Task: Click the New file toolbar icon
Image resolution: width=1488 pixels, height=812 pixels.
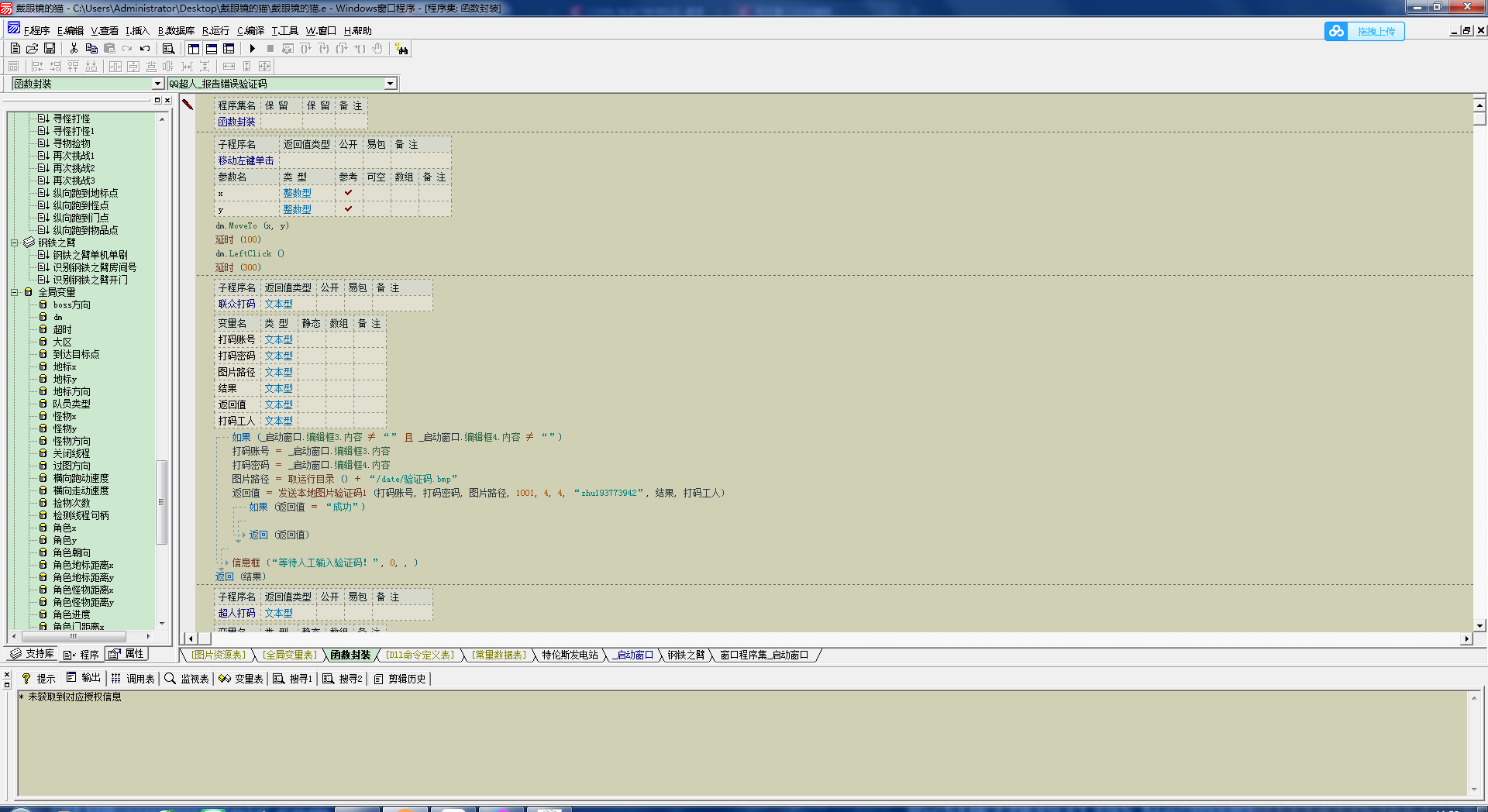Action: [x=15, y=49]
